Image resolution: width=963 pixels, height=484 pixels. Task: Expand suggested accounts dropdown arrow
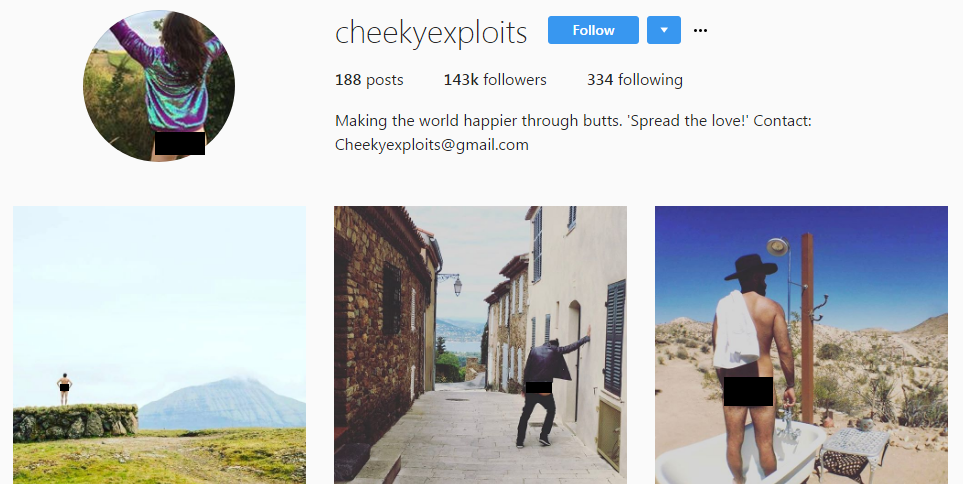pyautogui.click(x=664, y=30)
